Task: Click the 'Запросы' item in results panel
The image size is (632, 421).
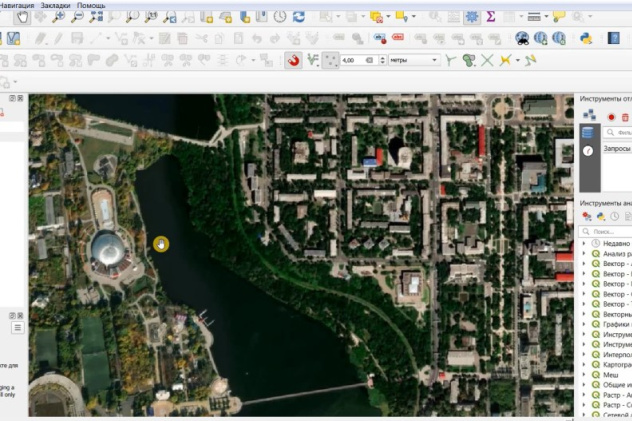Action: (615, 148)
